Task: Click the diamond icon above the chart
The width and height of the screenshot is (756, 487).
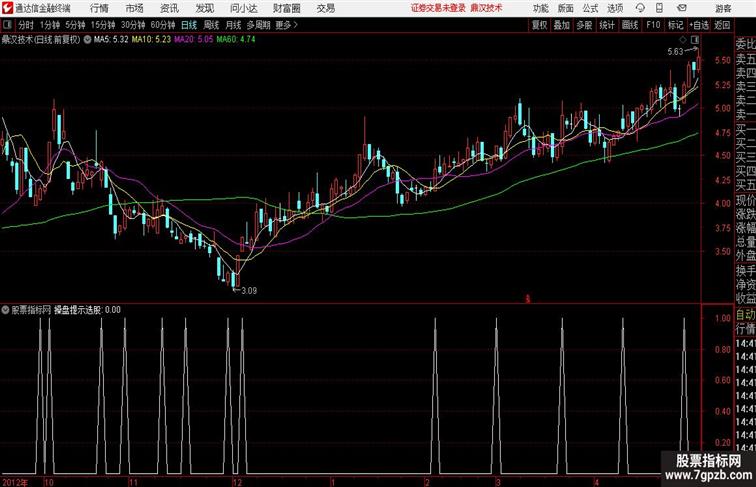Action: tap(683, 39)
